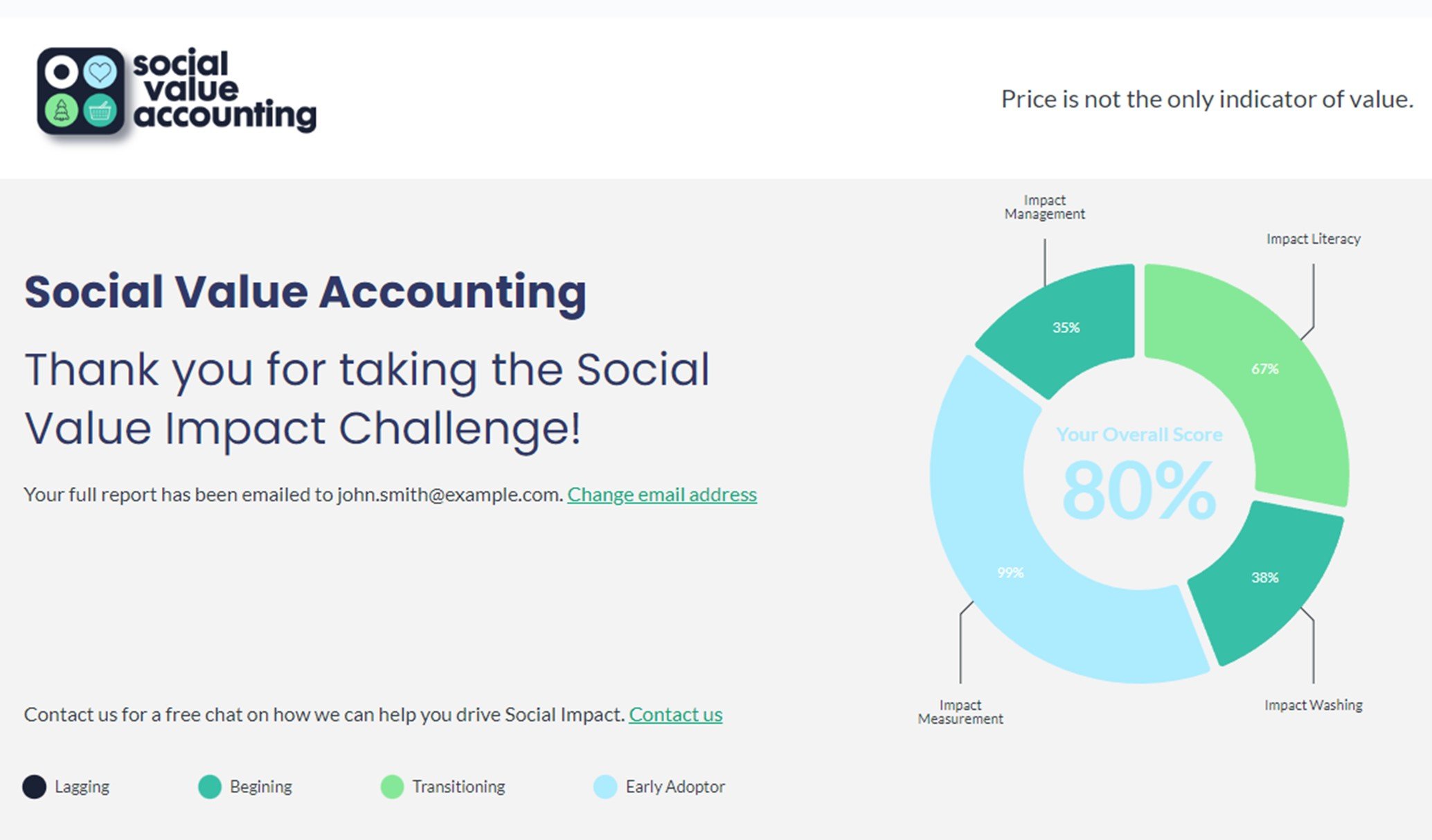Click the 80% overall score in the chart center

[1139, 490]
